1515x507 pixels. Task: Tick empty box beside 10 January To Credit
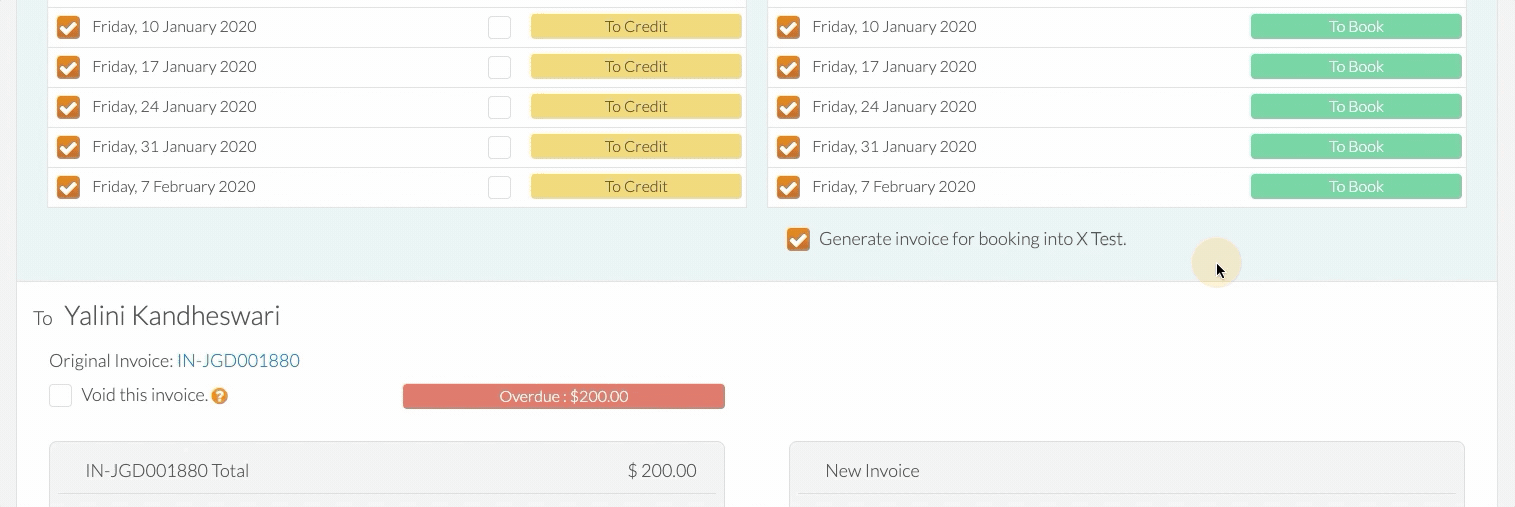[x=499, y=27]
